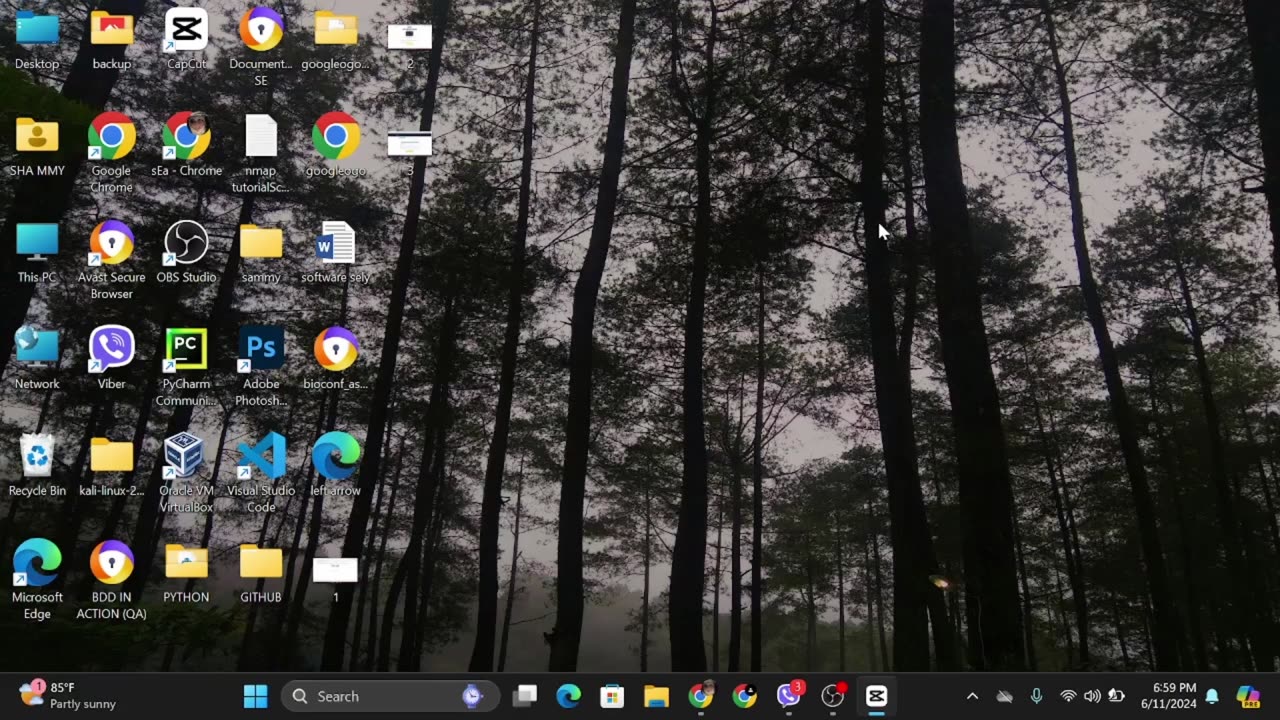Select the SHA MMY user folder
Viewport: 1280px width, 720px height.
point(37,145)
